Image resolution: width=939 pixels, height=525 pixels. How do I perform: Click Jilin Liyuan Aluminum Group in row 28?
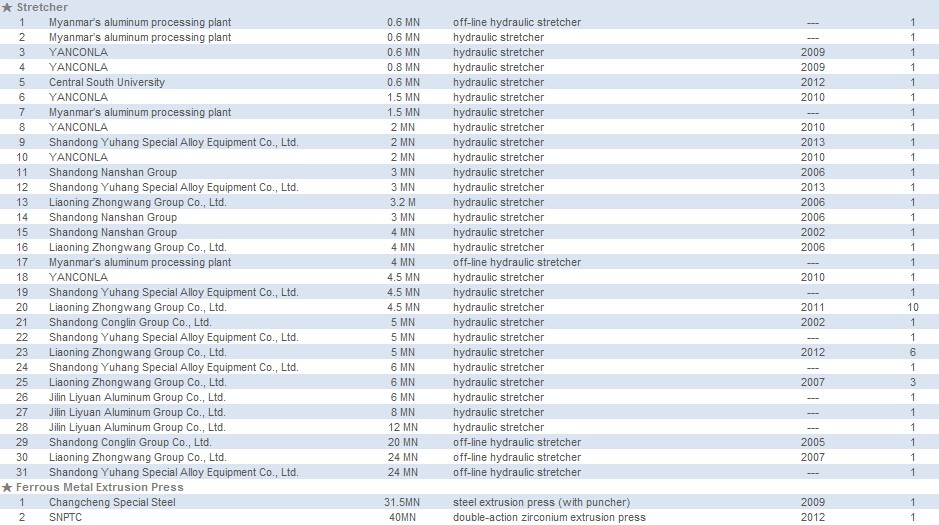pos(137,427)
